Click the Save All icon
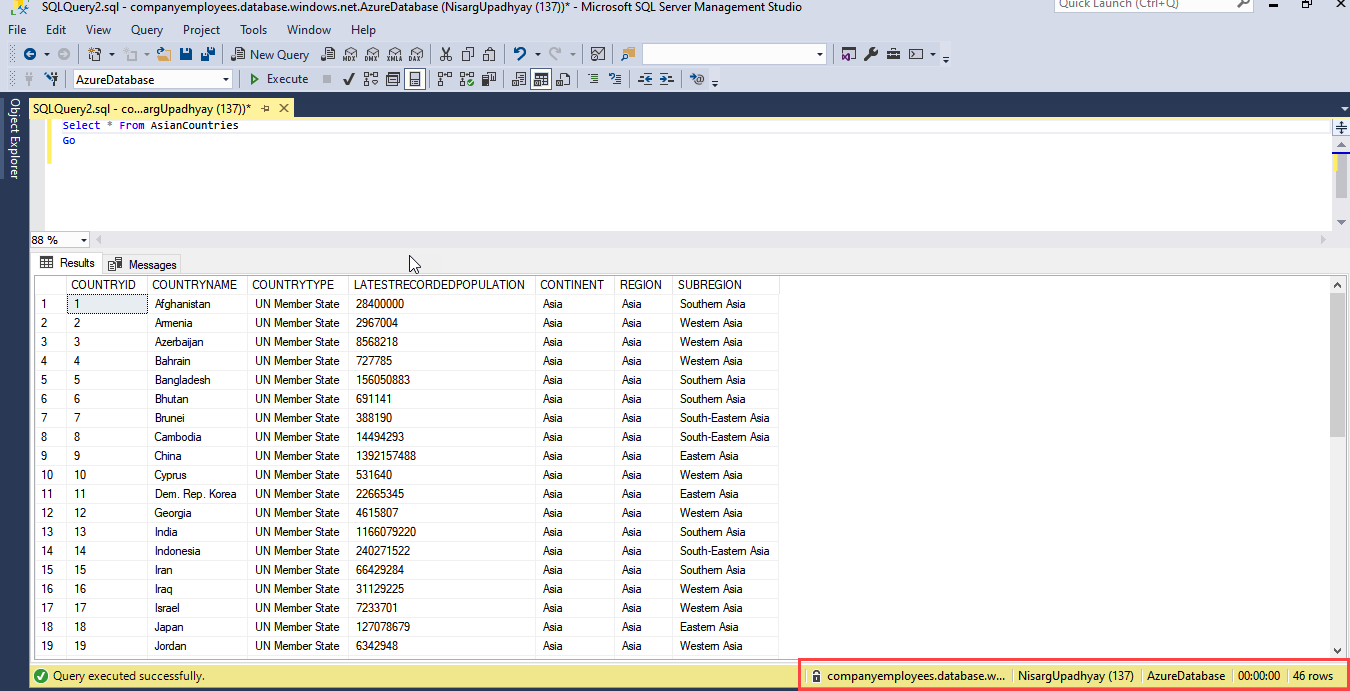Image resolution: width=1350 pixels, height=691 pixels. pyautogui.click(x=208, y=54)
